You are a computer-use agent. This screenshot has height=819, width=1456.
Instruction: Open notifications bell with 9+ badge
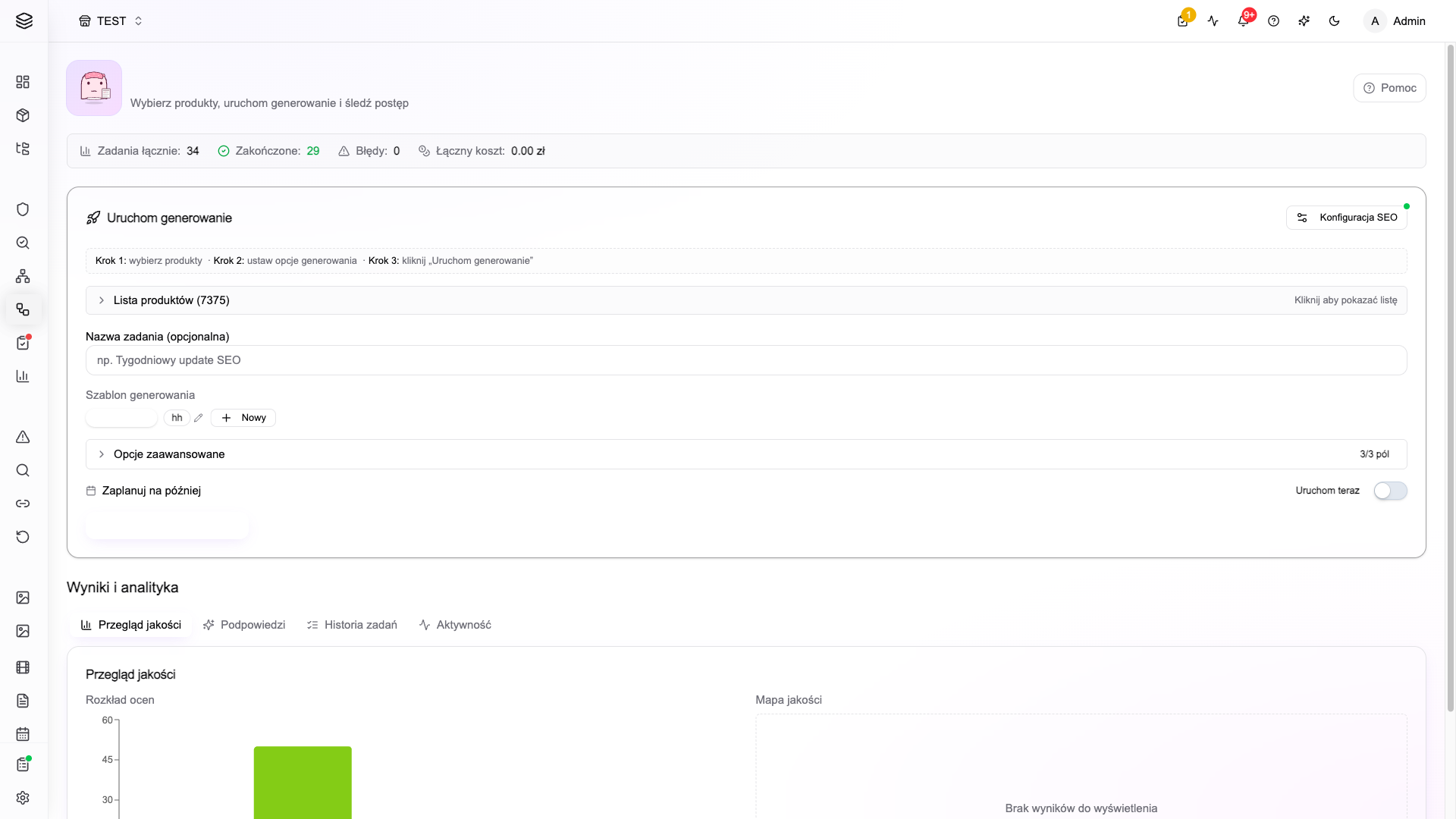[x=1244, y=20]
